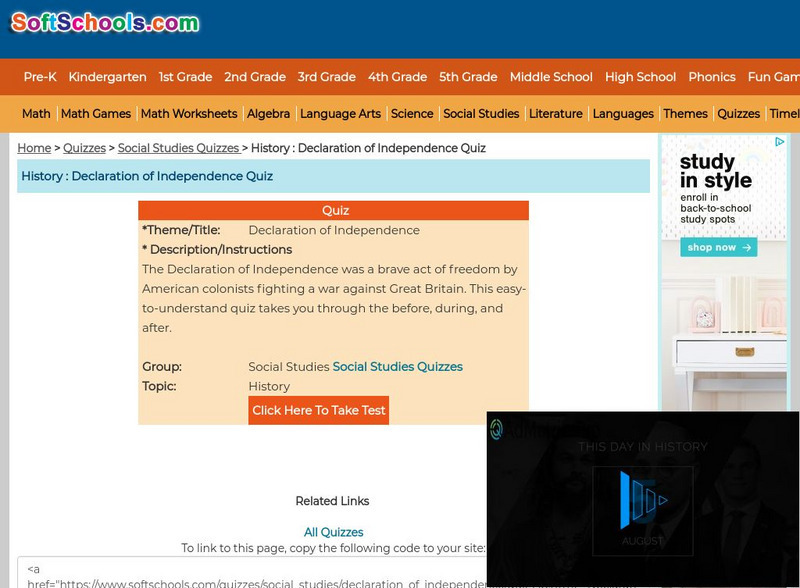Click the orange Quiz header bar
800x588 pixels.
click(334, 210)
